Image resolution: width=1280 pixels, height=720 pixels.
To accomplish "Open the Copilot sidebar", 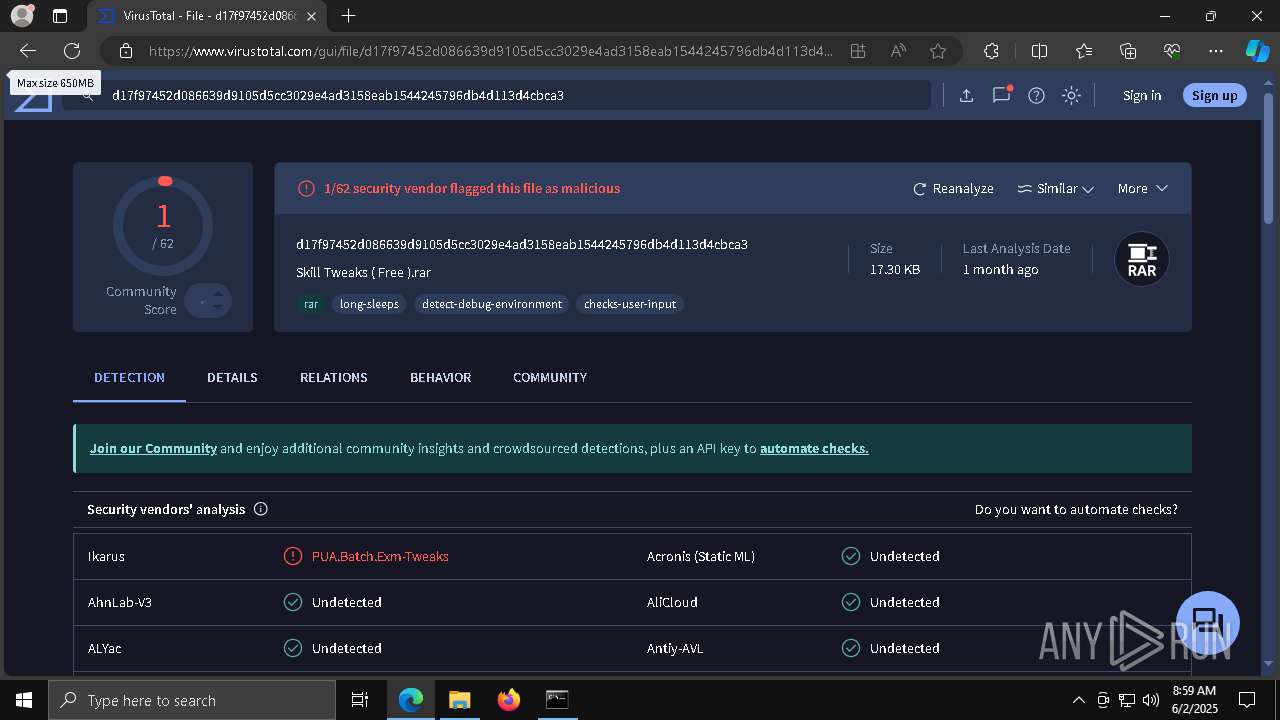I will click(x=1257, y=51).
